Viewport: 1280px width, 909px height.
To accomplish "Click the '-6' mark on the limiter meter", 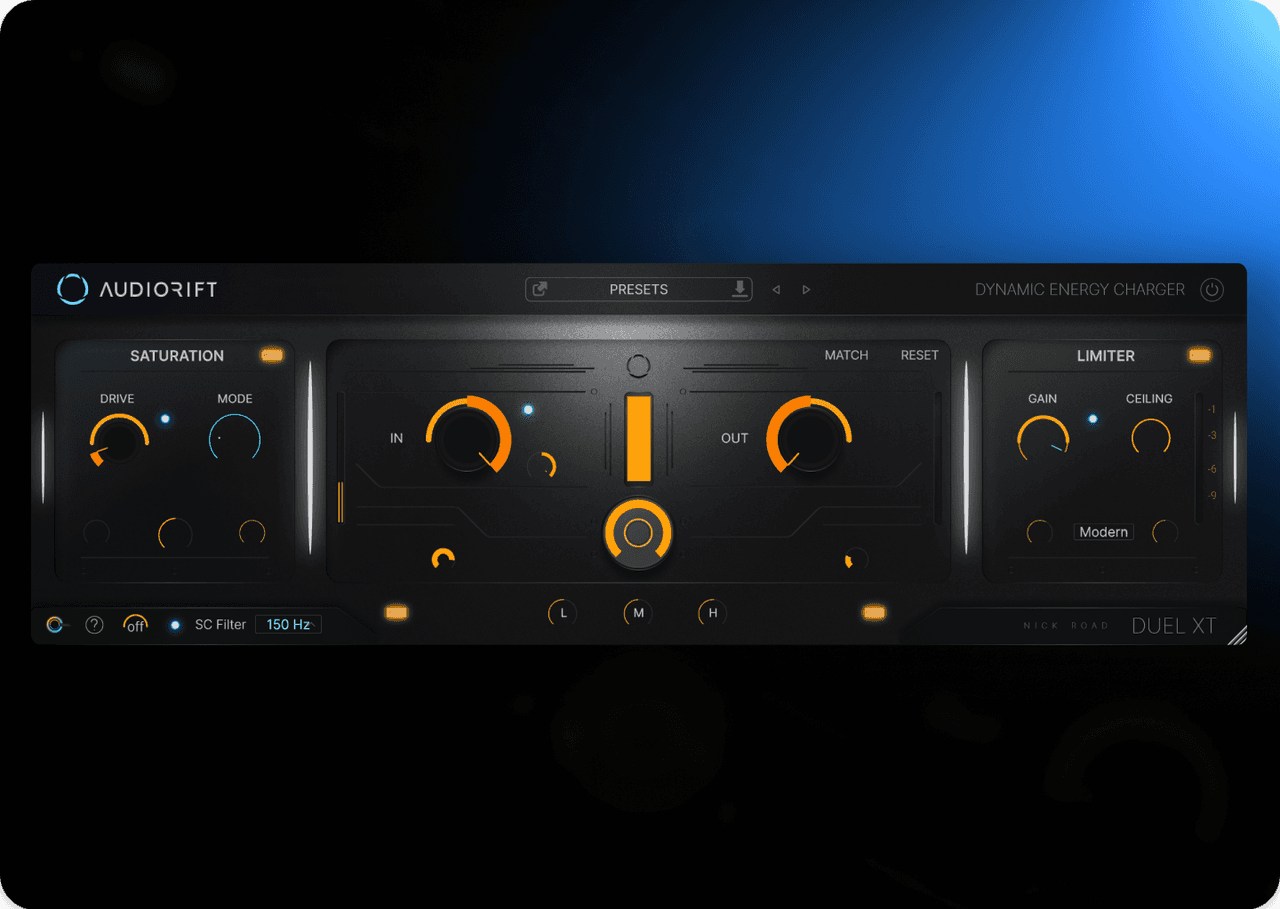I will pos(1211,469).
